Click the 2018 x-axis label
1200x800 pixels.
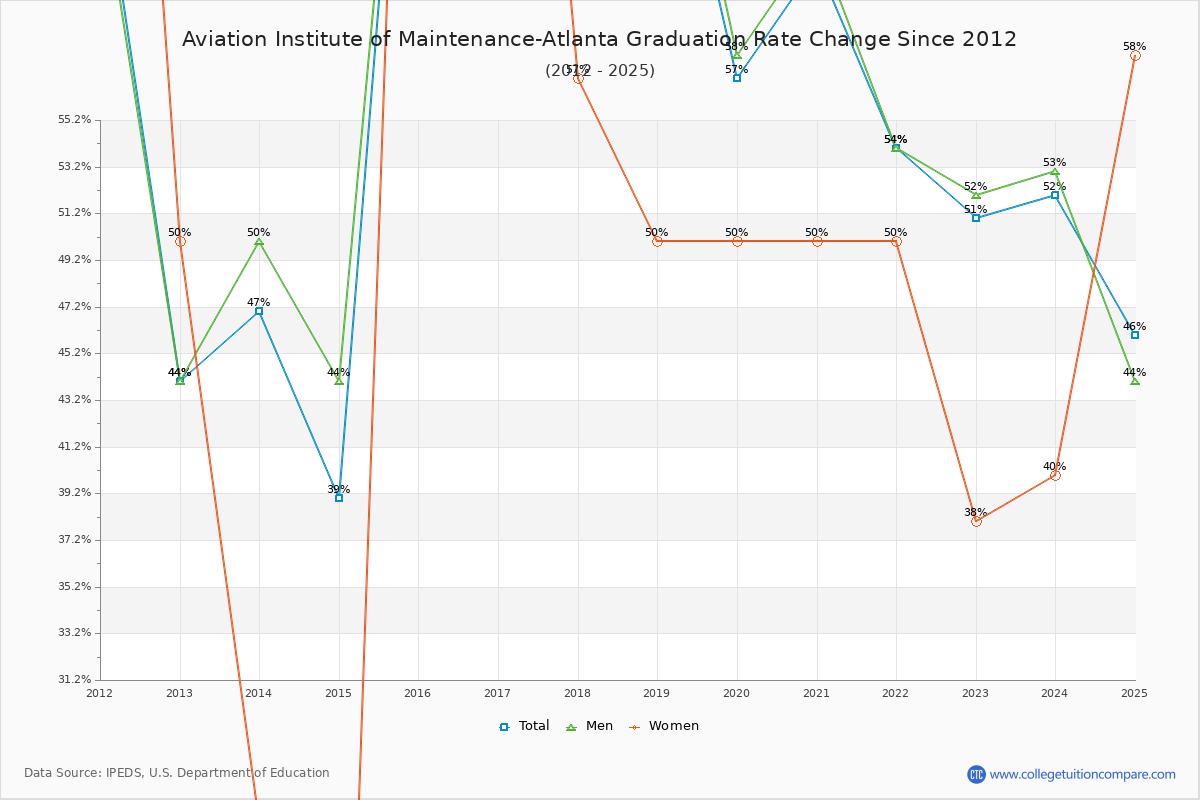578,693
